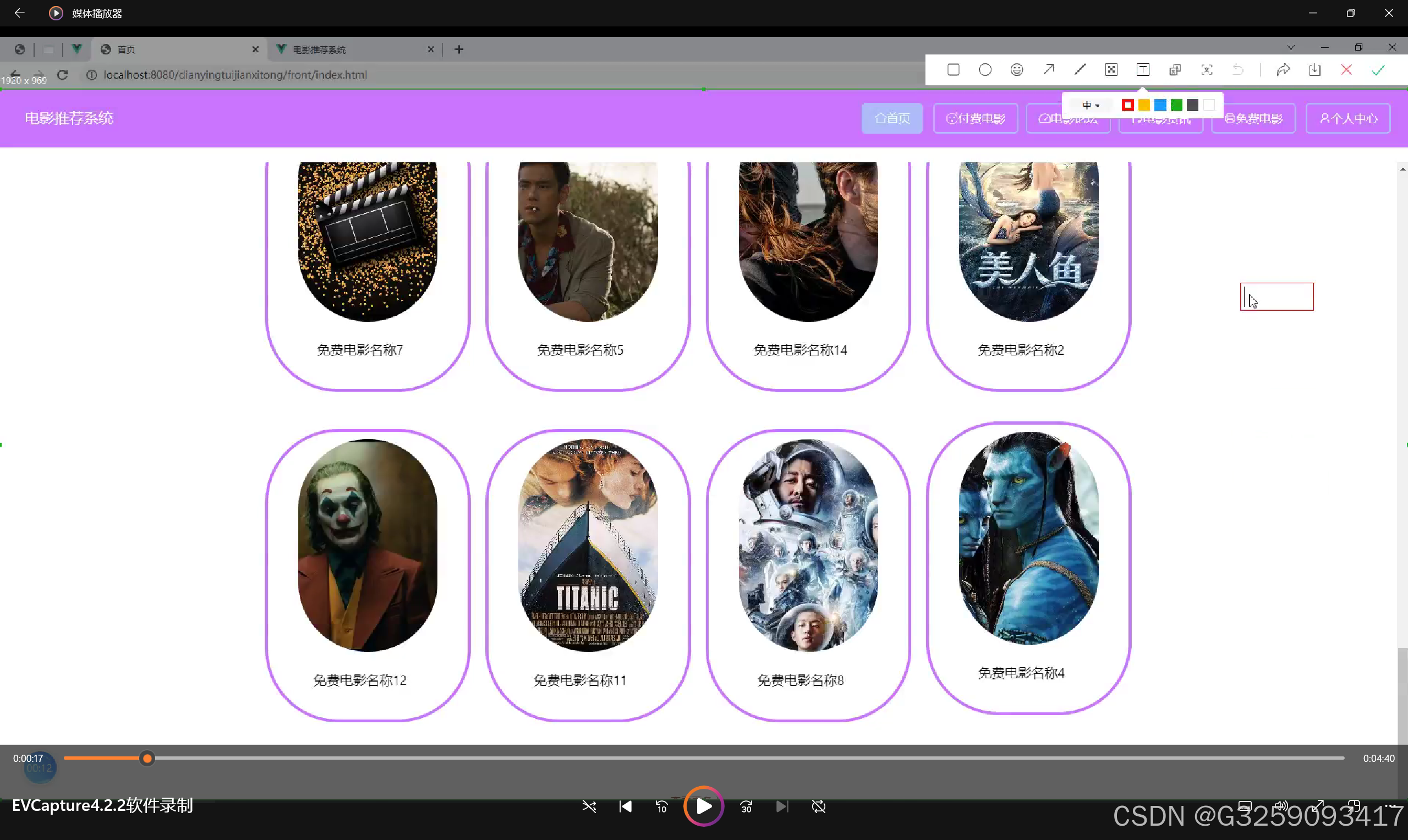Toggle shuffle playback off or on
This screenshot has width=1408, height=840.
[x=589, y=806]
